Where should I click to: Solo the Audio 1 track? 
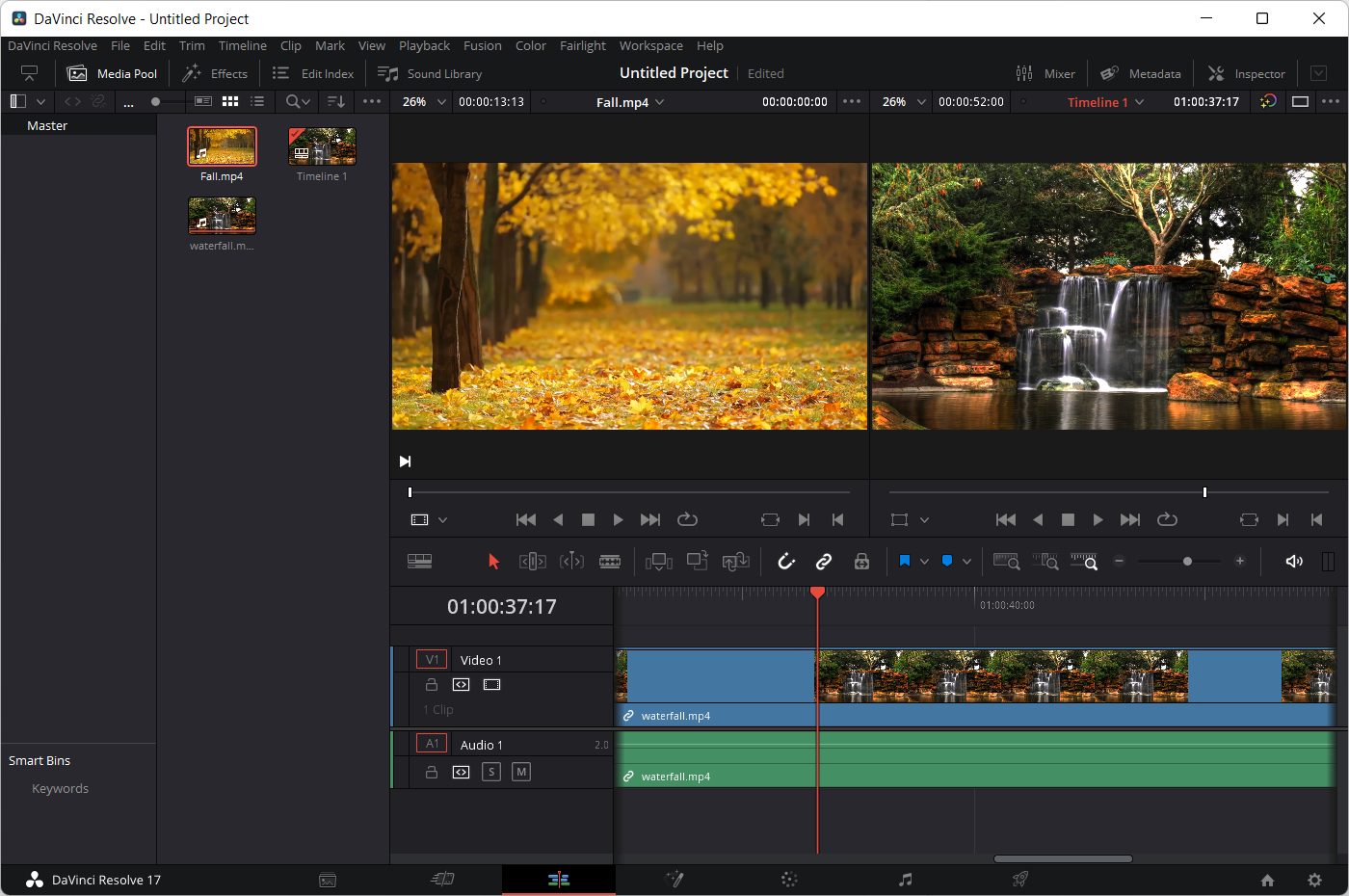(x=491, y=772)
